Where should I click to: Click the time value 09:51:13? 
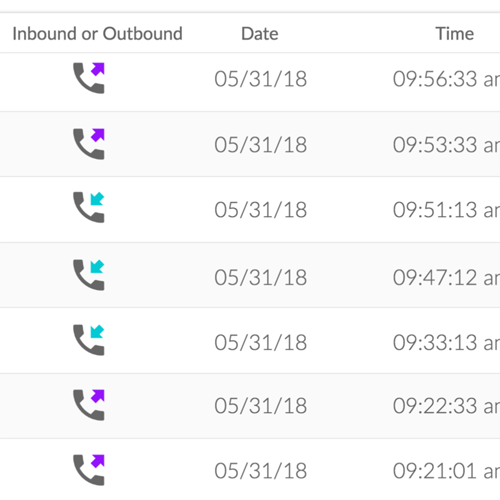click(x=446, y=210)
